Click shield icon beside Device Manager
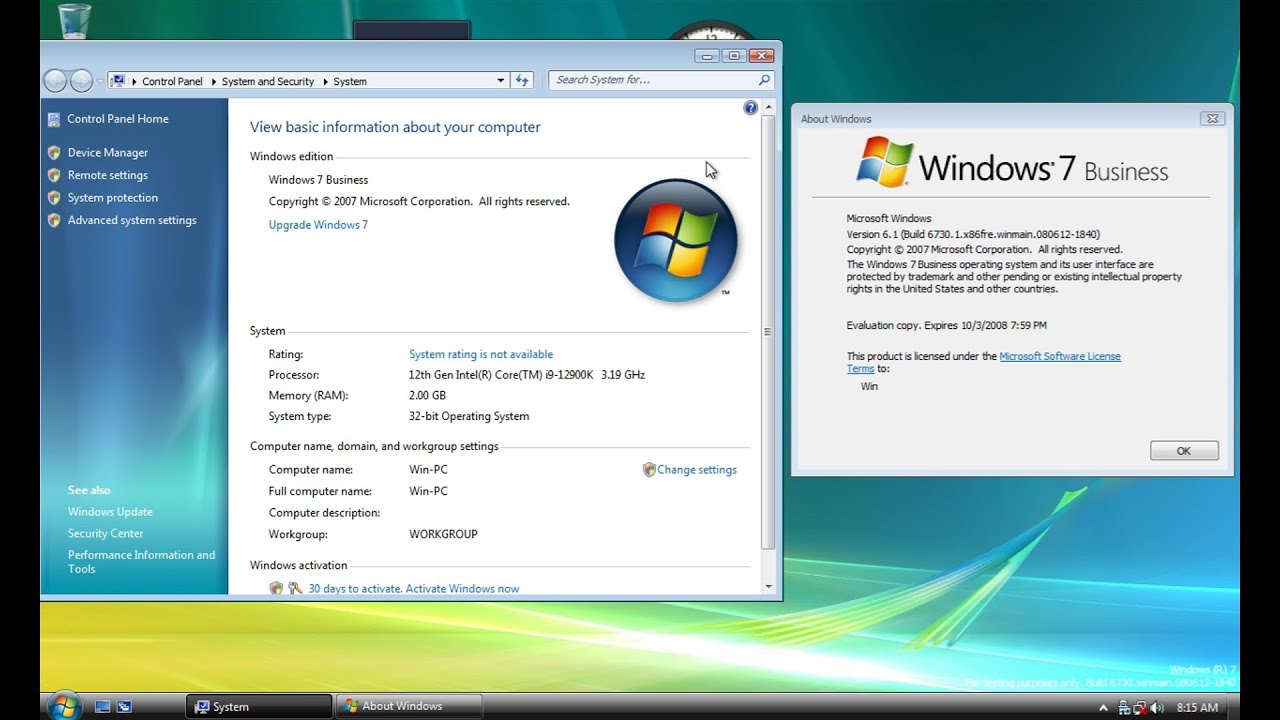The height and width of the screenshot is (720, 1280). [54, 153]
